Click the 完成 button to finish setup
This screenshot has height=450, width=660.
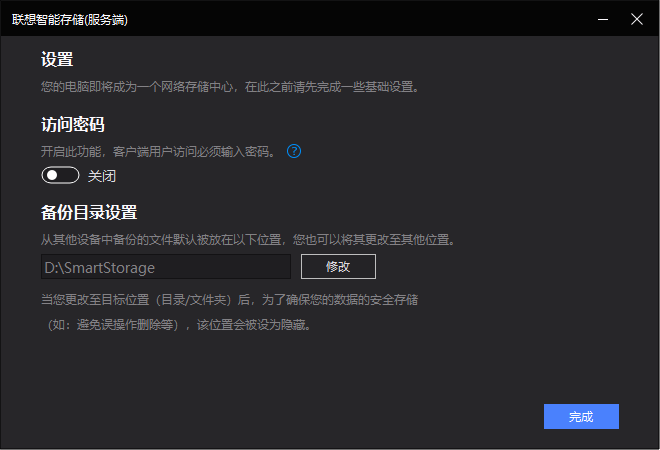(x=581, y=416)
